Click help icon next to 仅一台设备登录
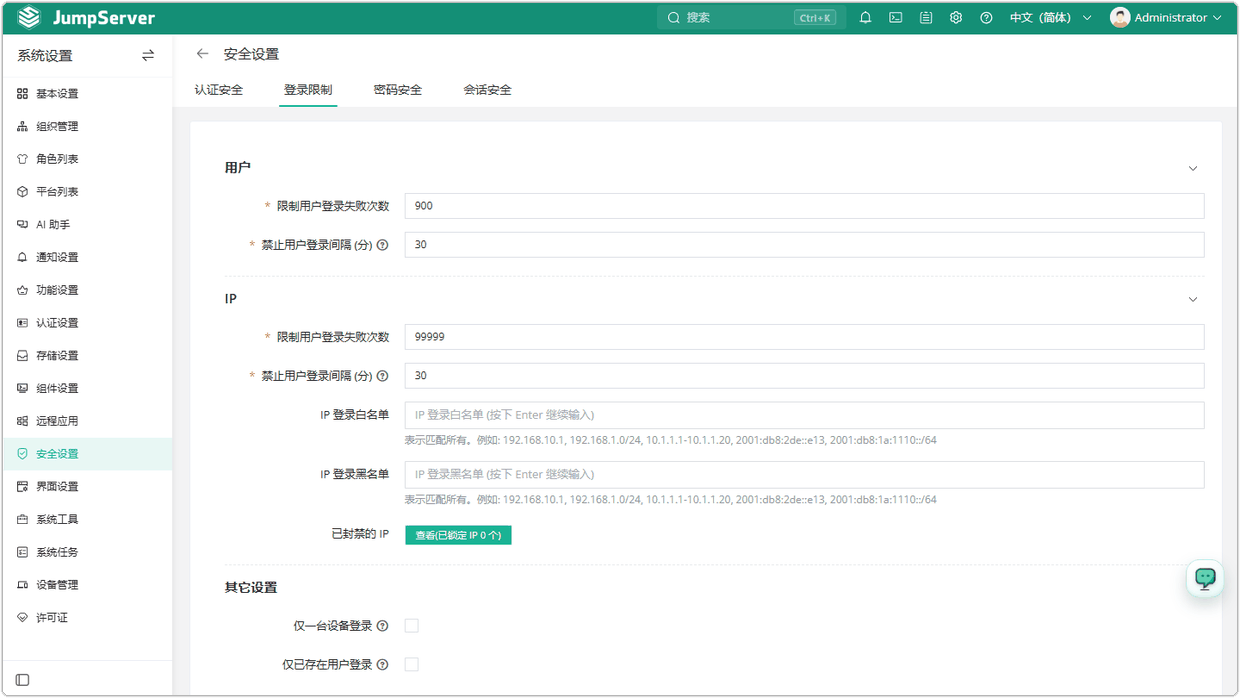This screenshot has width=1240, height=698. point(382,626)
